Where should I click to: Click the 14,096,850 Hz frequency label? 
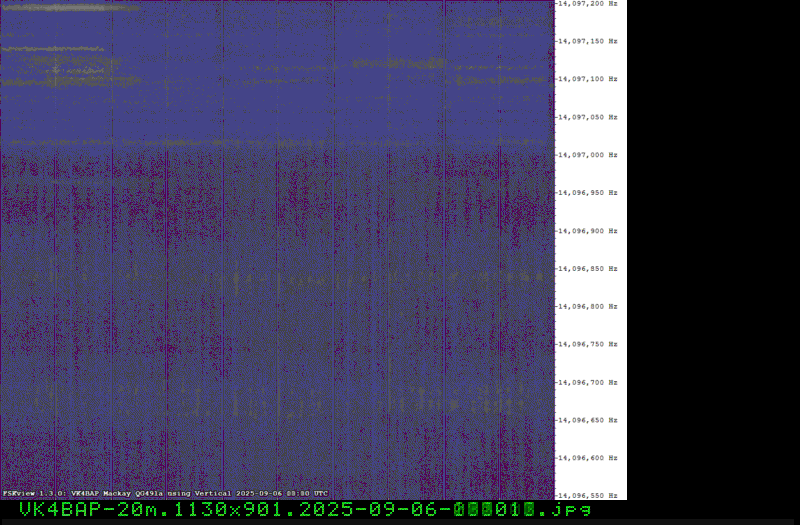(588, 269)
